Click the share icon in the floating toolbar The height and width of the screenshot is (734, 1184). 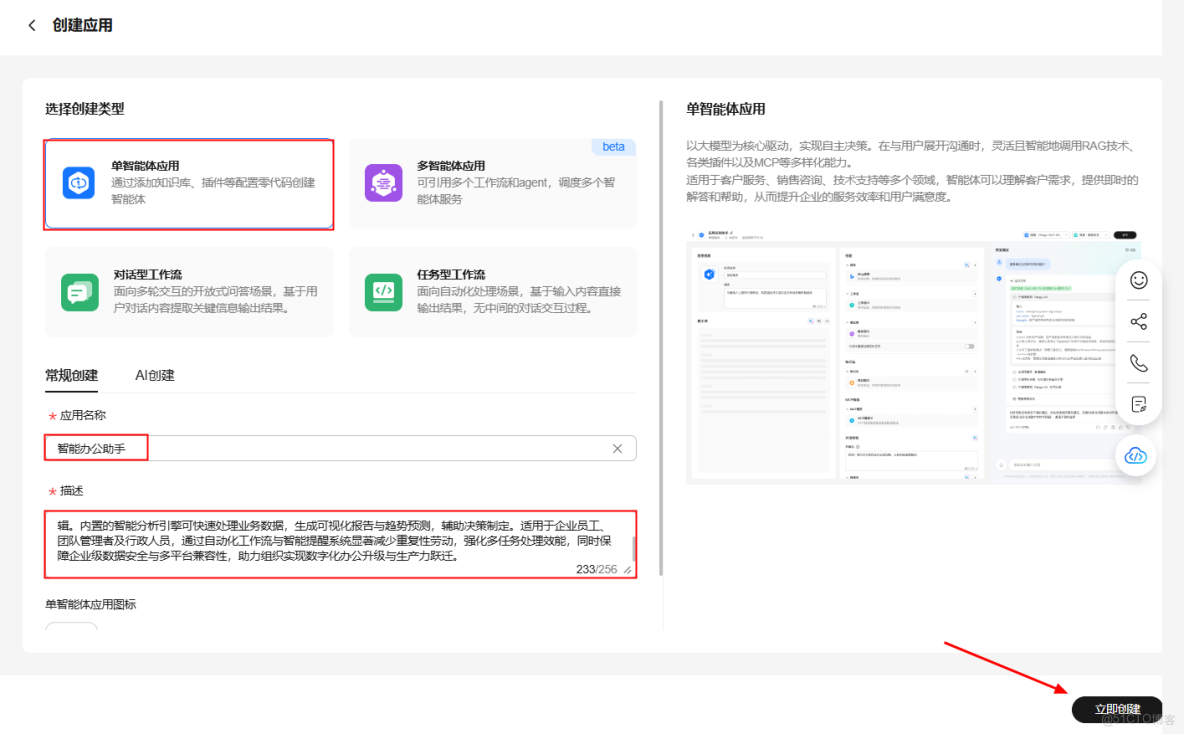(x=1137, y=321)
